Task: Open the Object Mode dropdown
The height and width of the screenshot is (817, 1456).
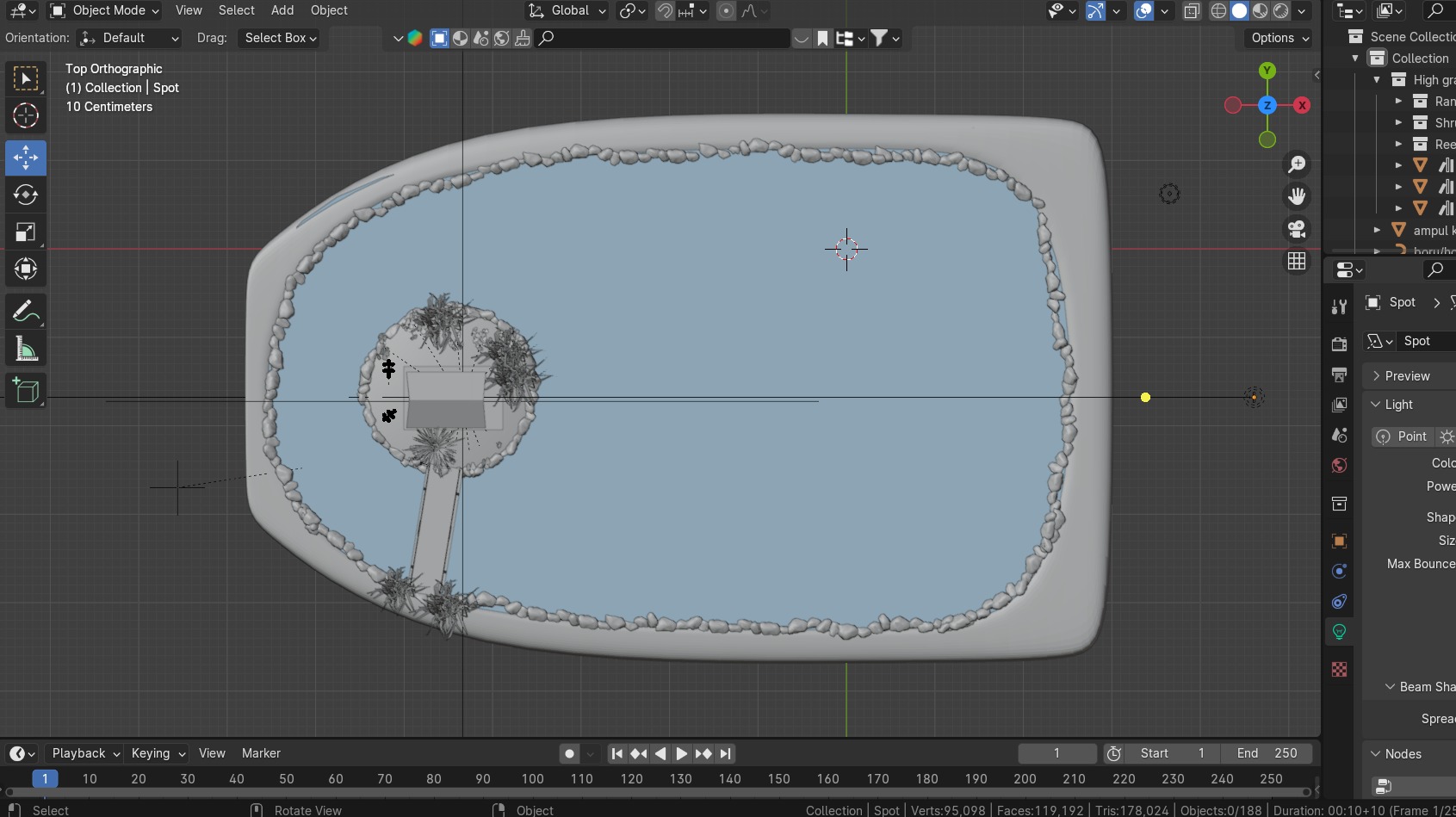Action: click(x=105, y=10)
